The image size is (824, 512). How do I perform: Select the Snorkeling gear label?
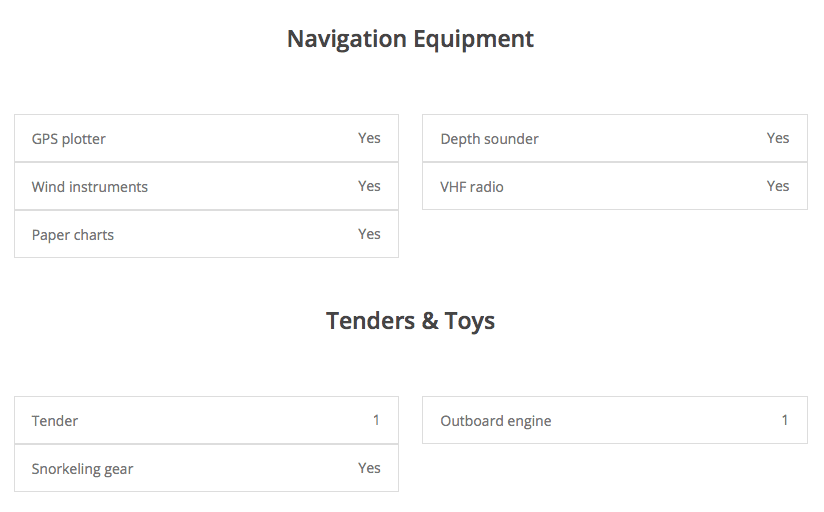[x=82, y=469]
